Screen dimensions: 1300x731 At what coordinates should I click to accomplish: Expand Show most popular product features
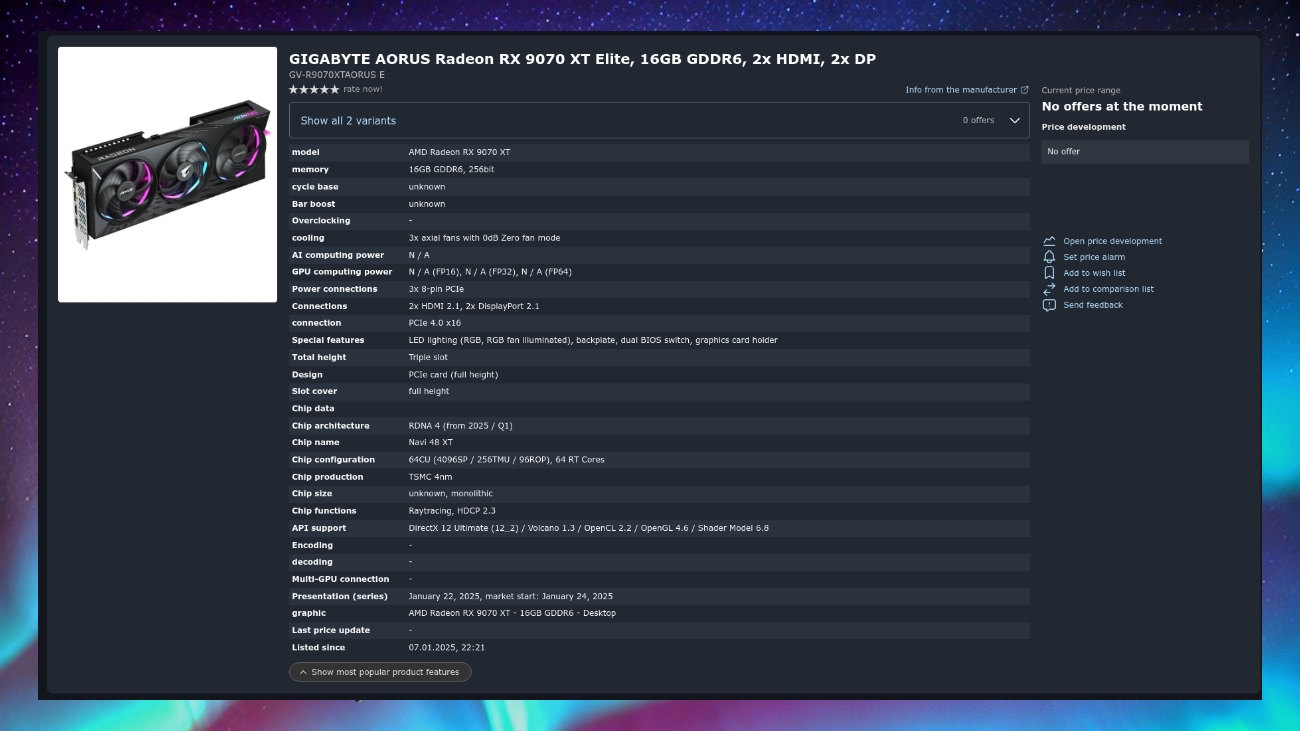pyautogui.click(x=380, y=672)
